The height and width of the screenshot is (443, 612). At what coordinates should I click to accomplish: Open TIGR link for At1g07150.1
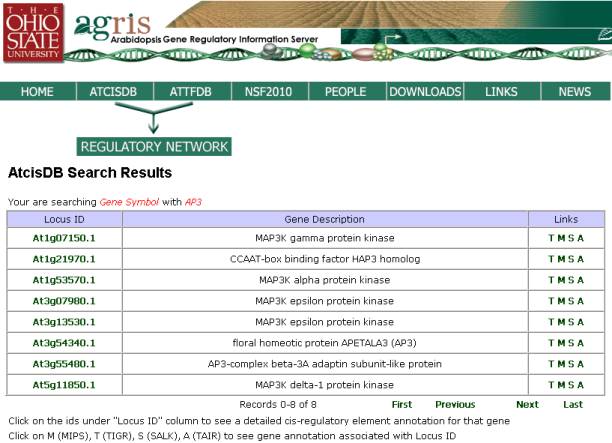click(x=550, y=238)
